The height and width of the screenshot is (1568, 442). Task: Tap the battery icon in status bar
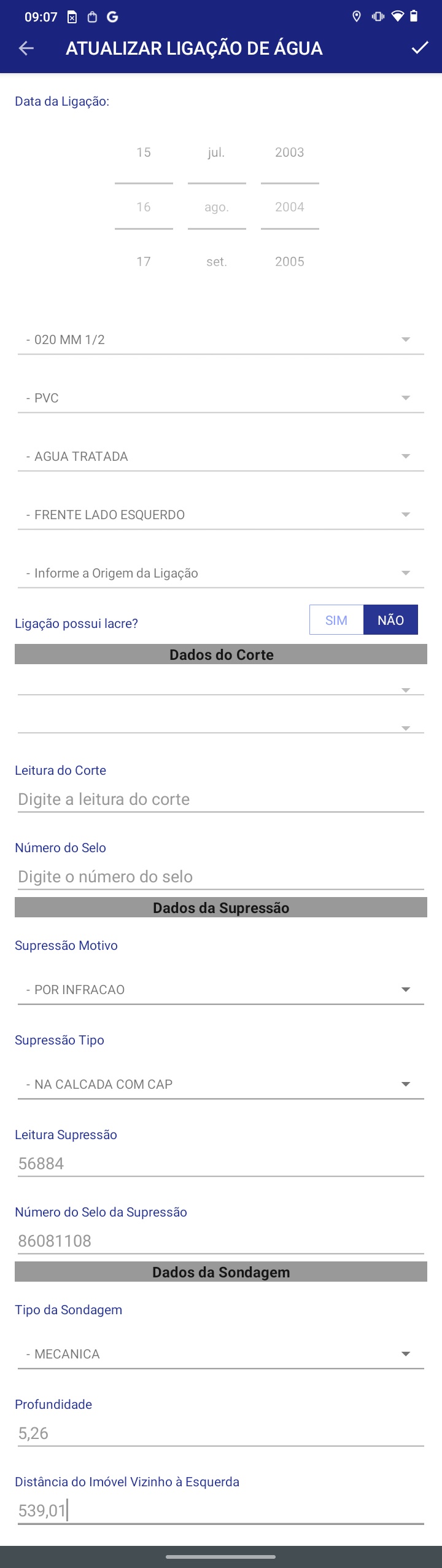[x=414, y=17]
